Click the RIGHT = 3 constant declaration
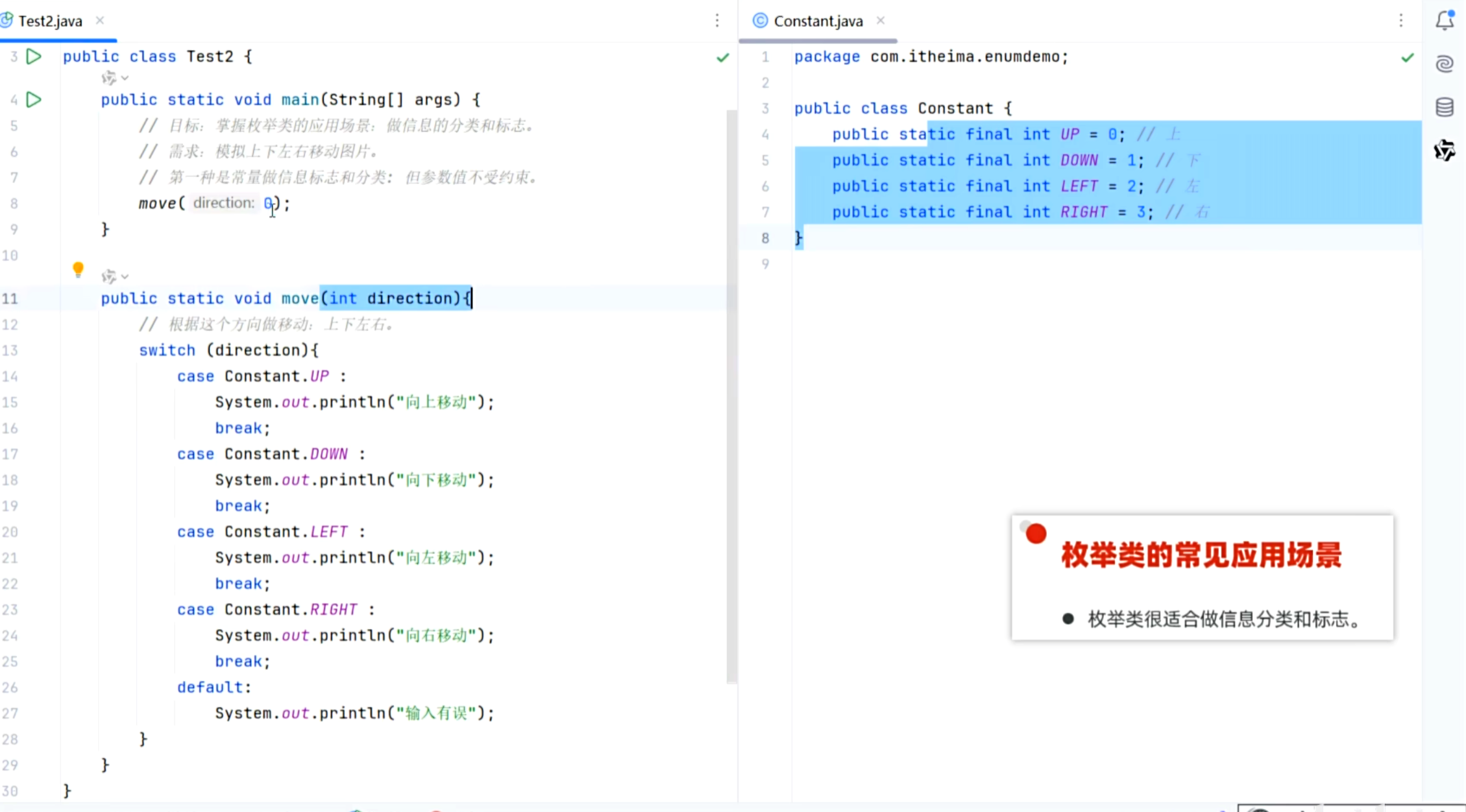The height and width of the screenshot is (812, 1466). [x=993, y=212]
